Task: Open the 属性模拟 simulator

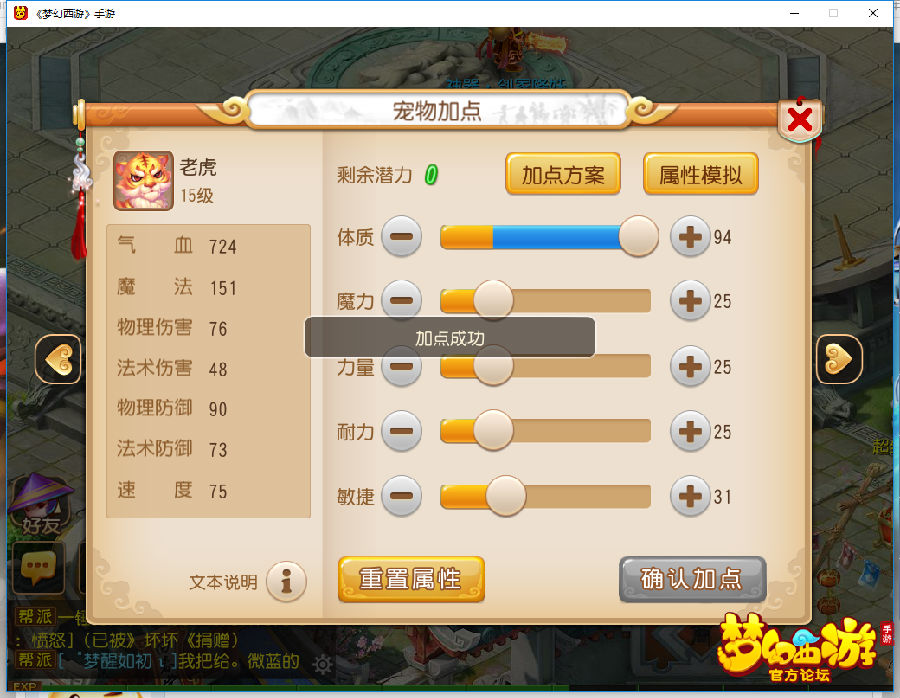Action: 701,174
